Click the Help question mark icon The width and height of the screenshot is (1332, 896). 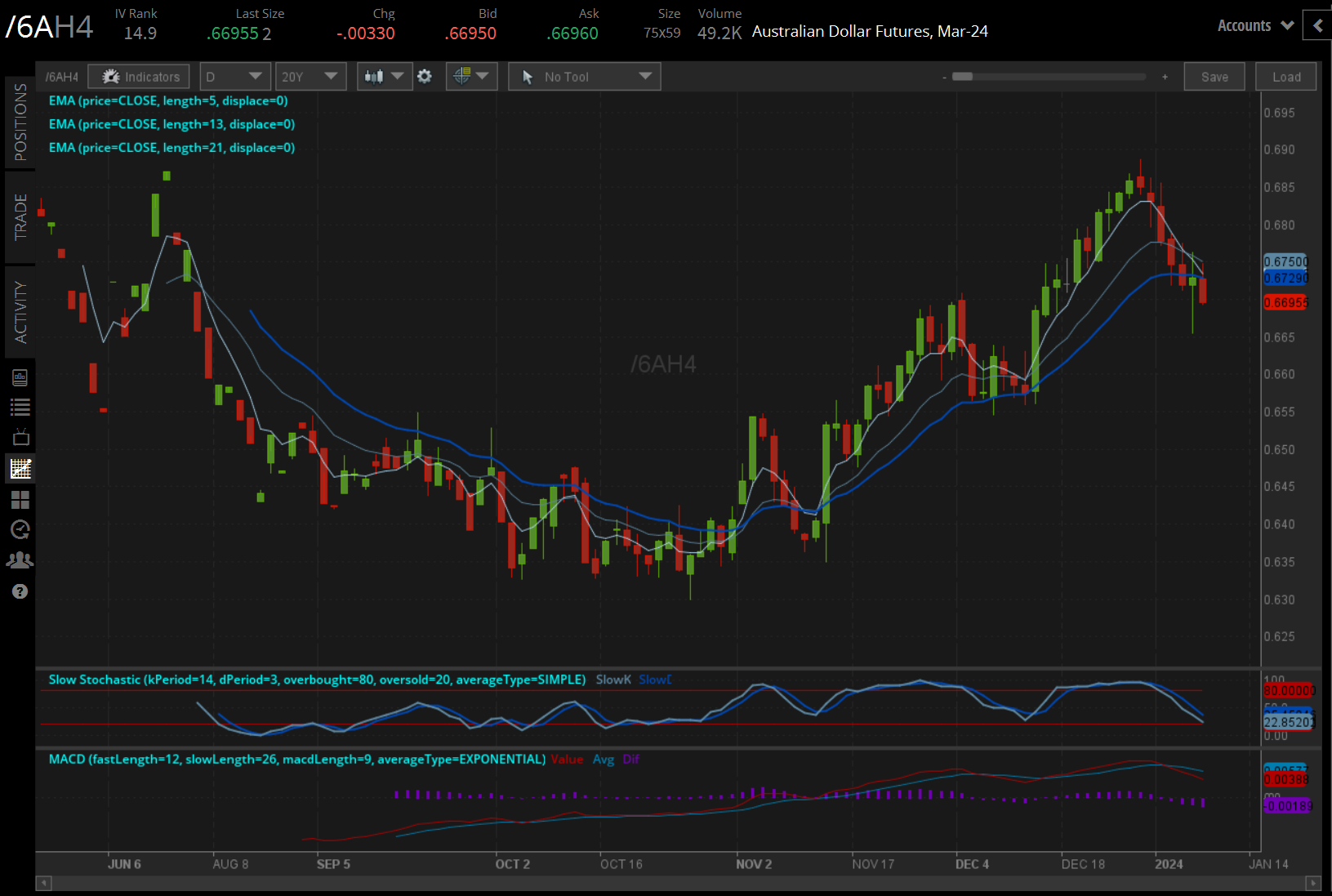click(20, 591)
